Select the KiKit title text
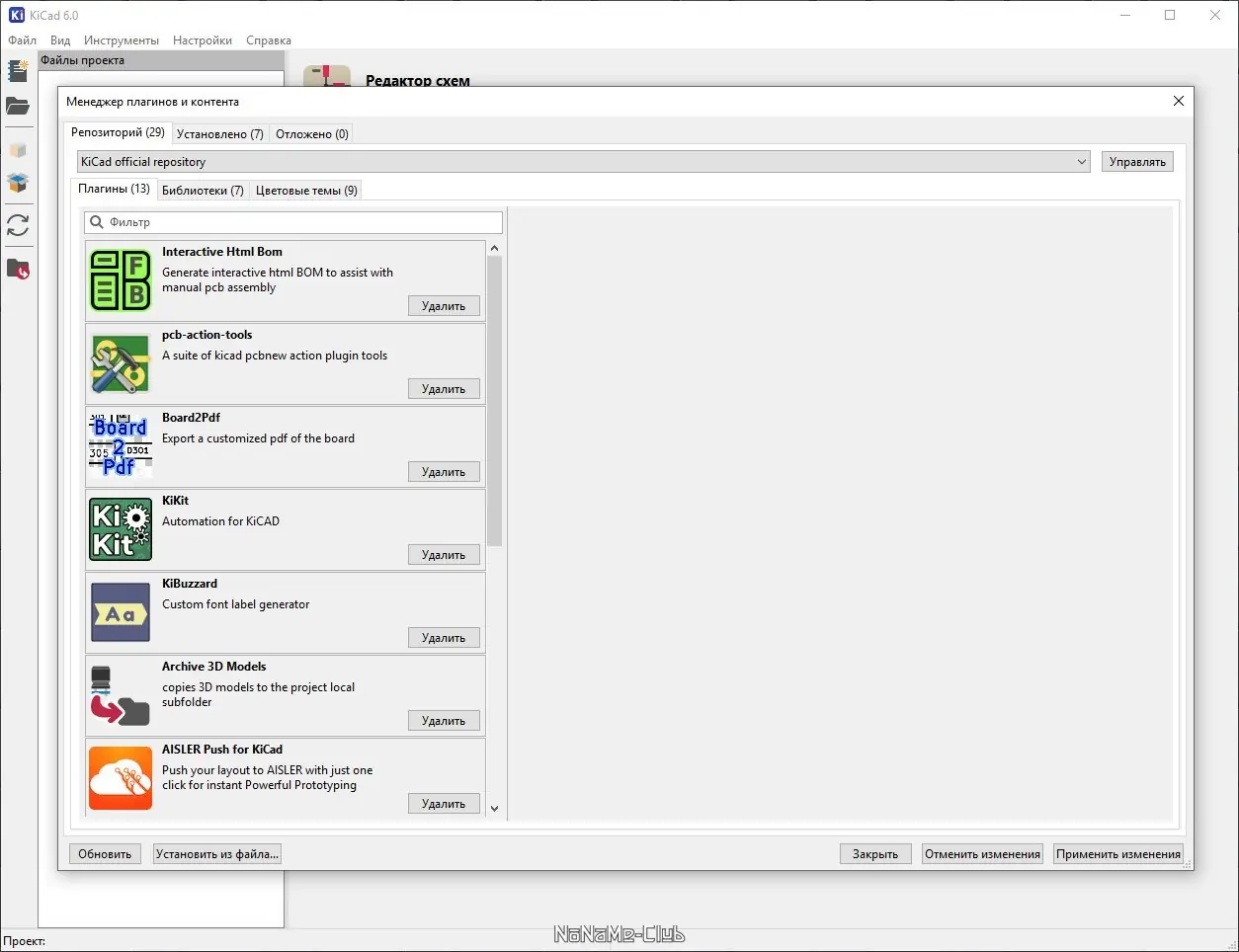Image resolution: width=1239 pixels, height=952 pixels. point(176,501)
